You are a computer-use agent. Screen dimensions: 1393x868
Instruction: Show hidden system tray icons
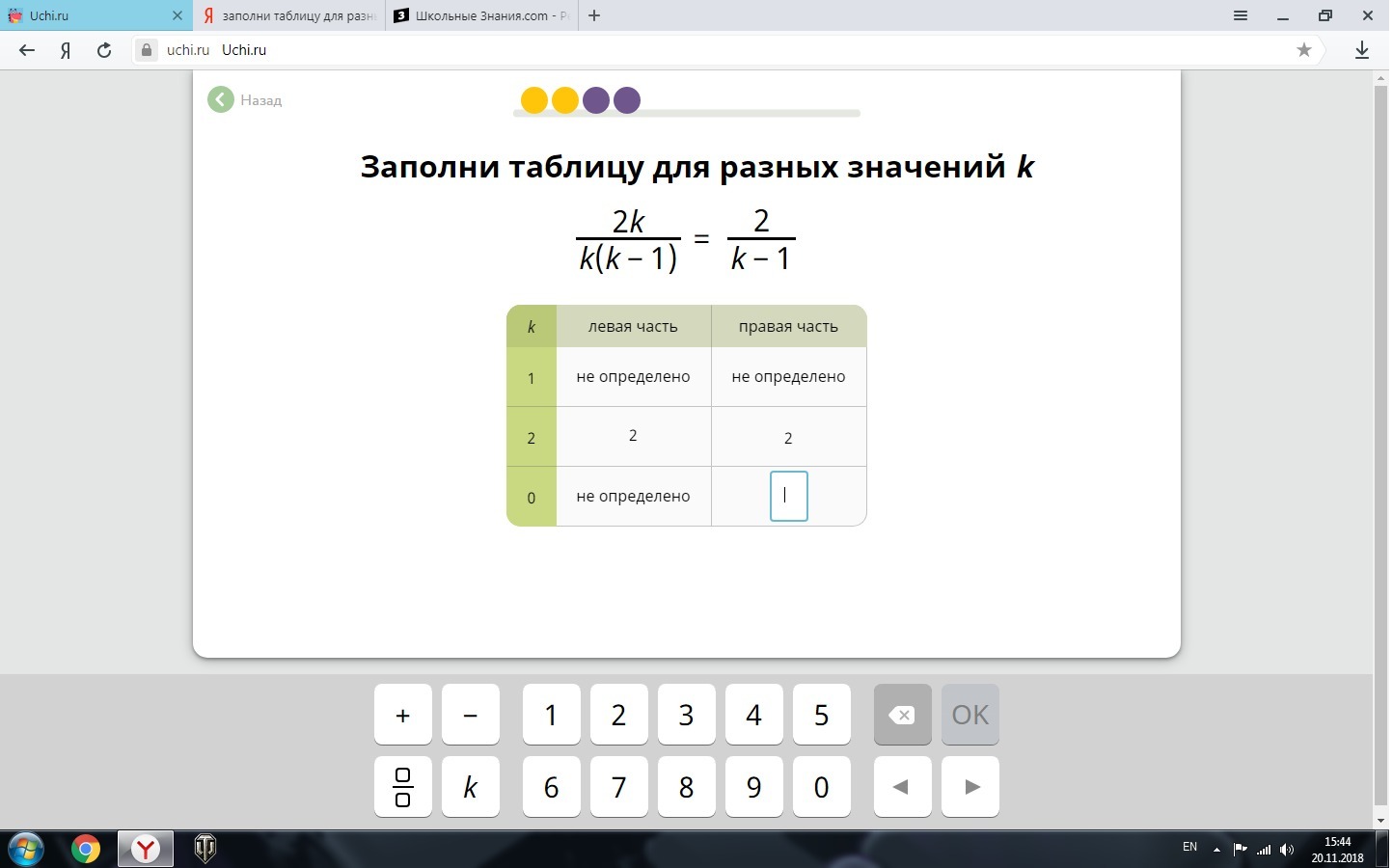pos(1216,850)
